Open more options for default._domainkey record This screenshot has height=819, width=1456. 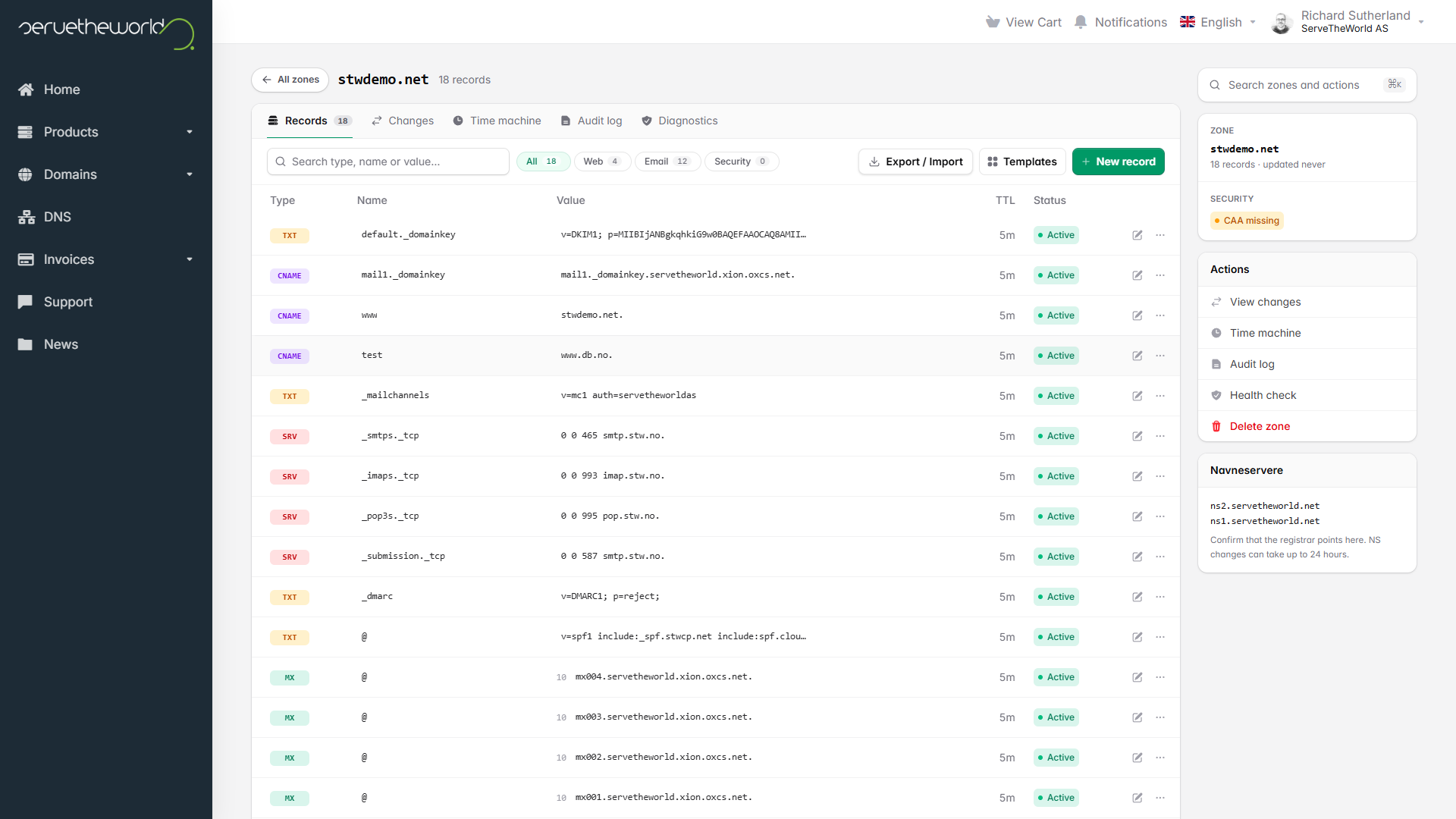[1160, 235]
